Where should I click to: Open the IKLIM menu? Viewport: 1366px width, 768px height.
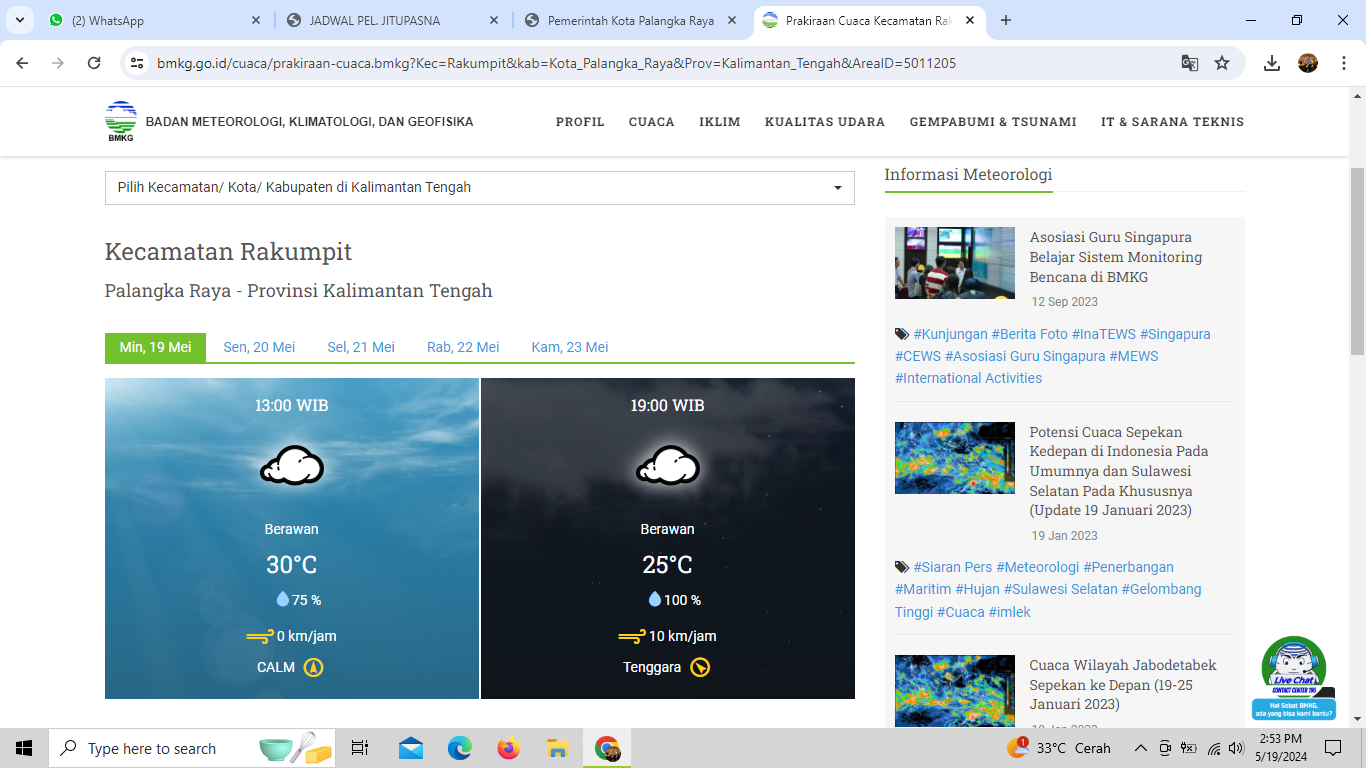(720, 122)
